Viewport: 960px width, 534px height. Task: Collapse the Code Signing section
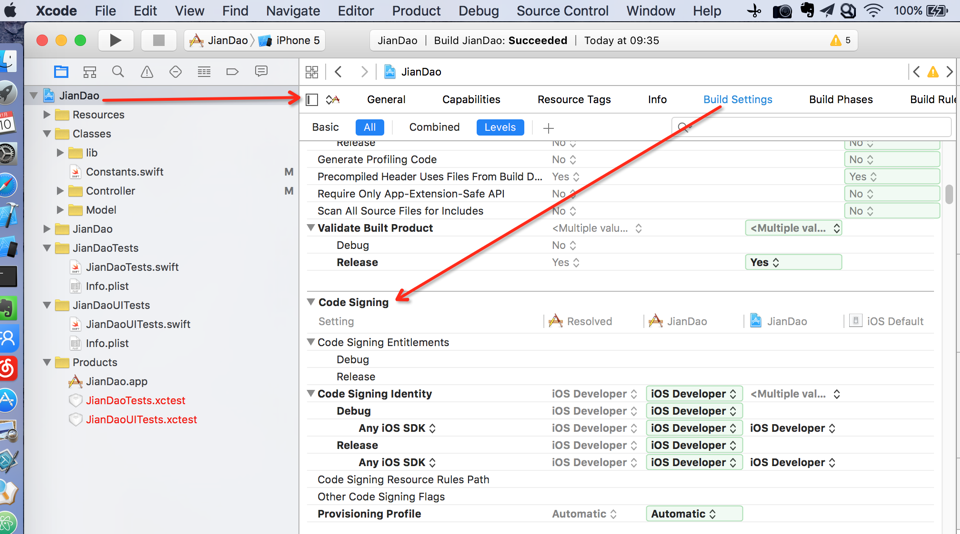(311, 302)
